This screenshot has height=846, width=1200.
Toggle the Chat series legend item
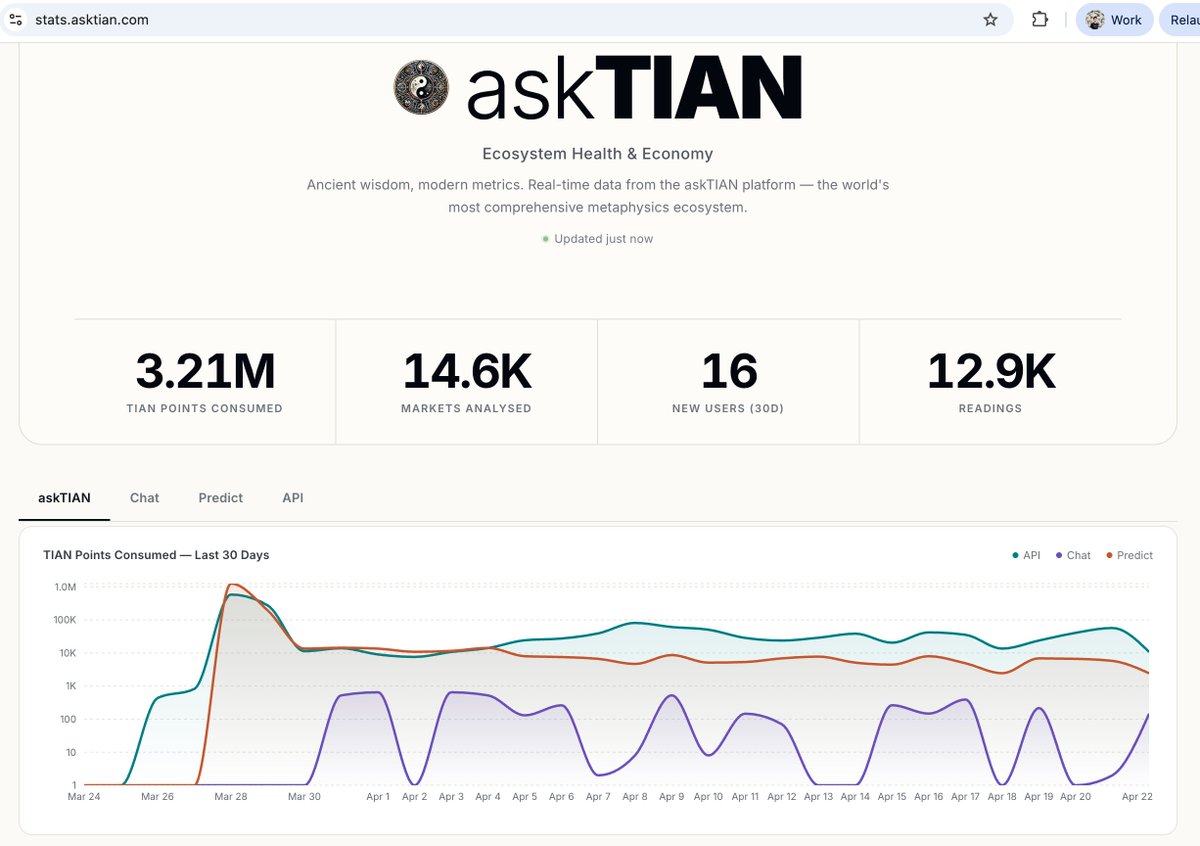1073,555
